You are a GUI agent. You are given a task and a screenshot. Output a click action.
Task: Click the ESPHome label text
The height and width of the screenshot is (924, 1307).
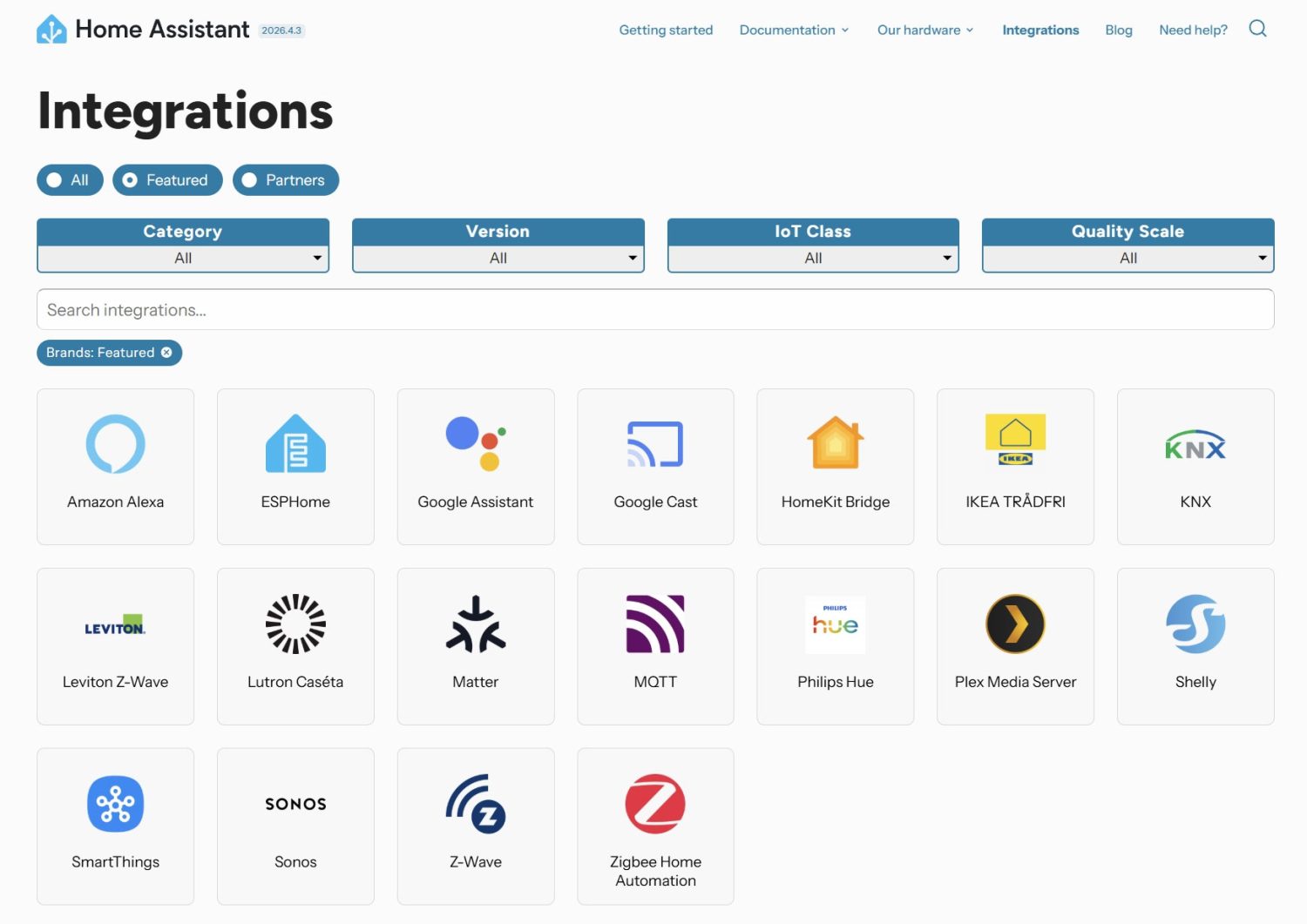tap(295, 502)
